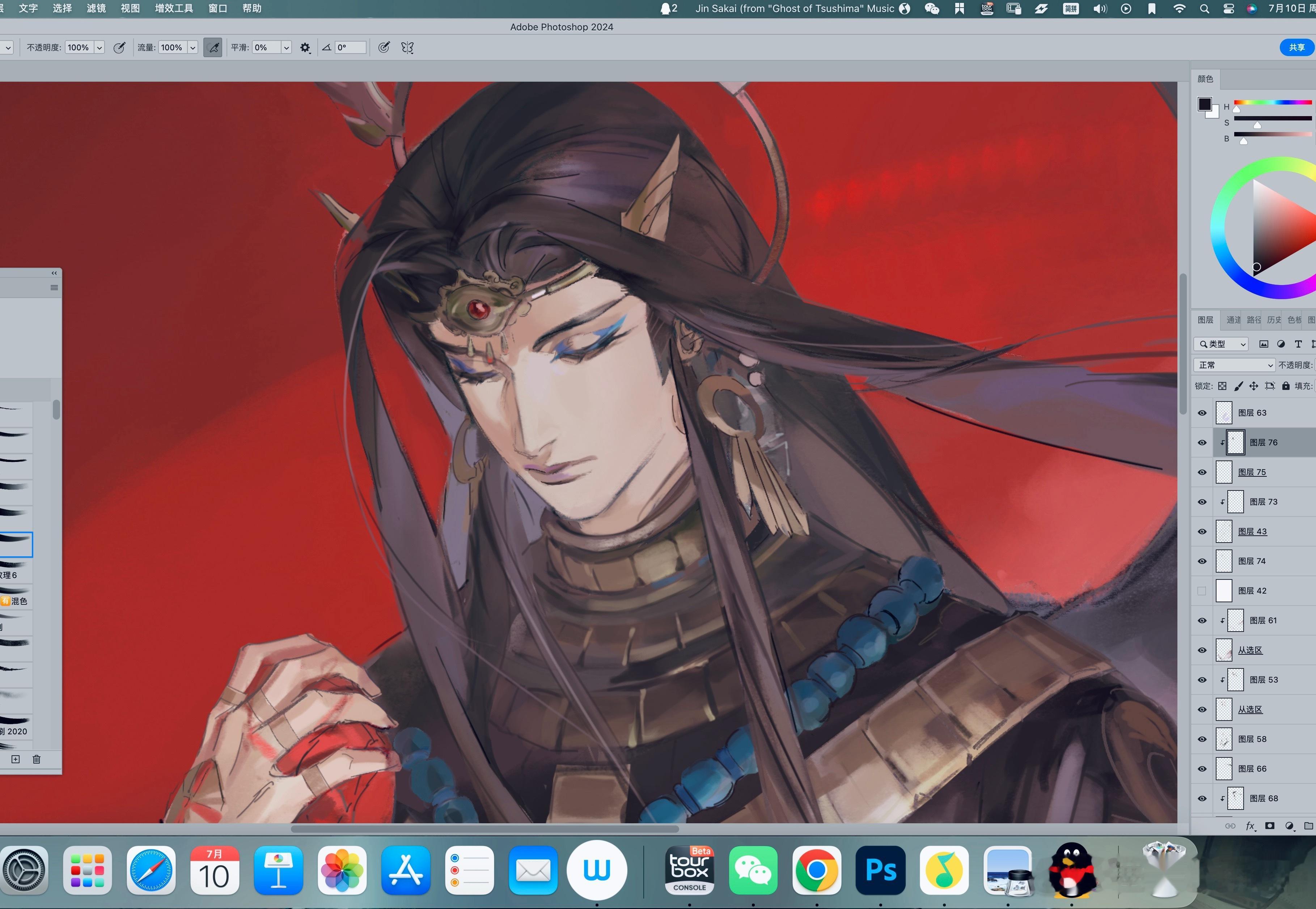Click the canvas horizontal scrollbar
This screenshot has width=1316, height=909.
click(x=485, y=829)
